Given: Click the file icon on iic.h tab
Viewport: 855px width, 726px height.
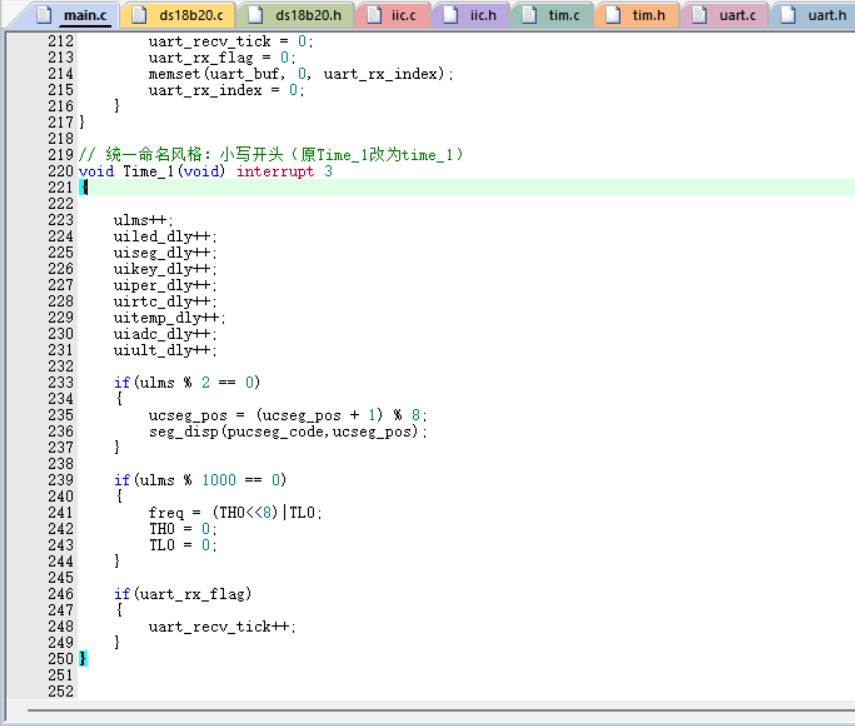Looking at the screenshot, I should click(450, 15).
